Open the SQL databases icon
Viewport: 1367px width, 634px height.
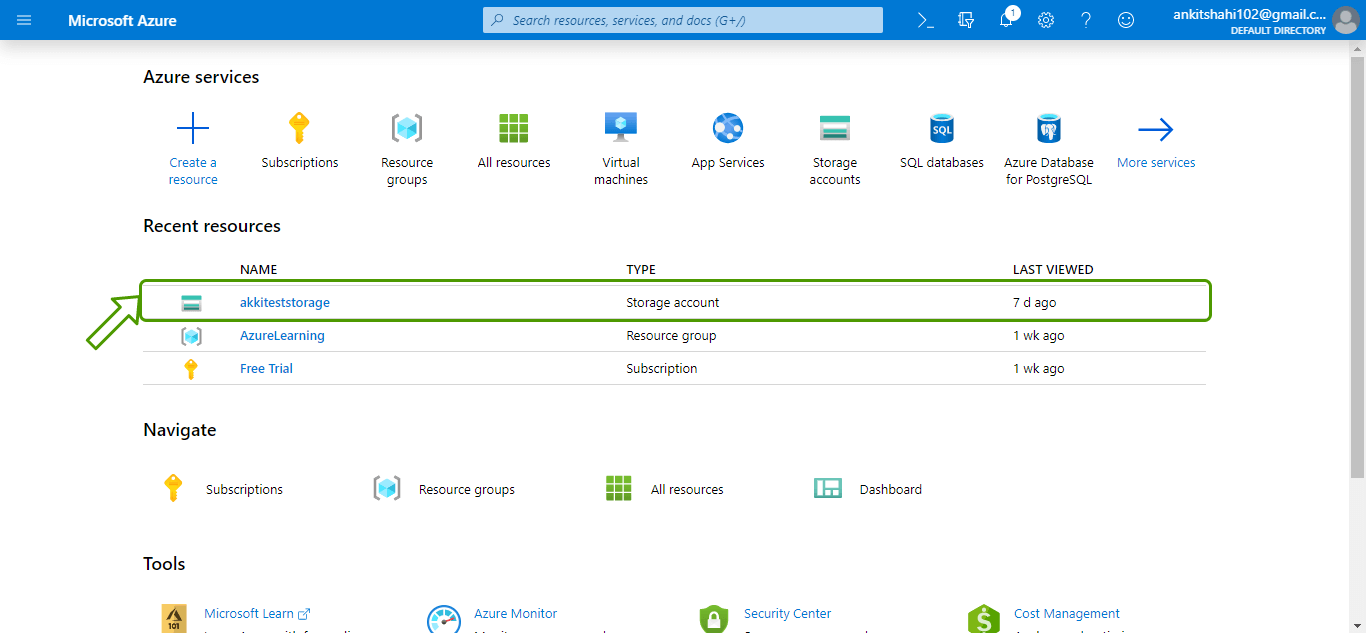942,128
